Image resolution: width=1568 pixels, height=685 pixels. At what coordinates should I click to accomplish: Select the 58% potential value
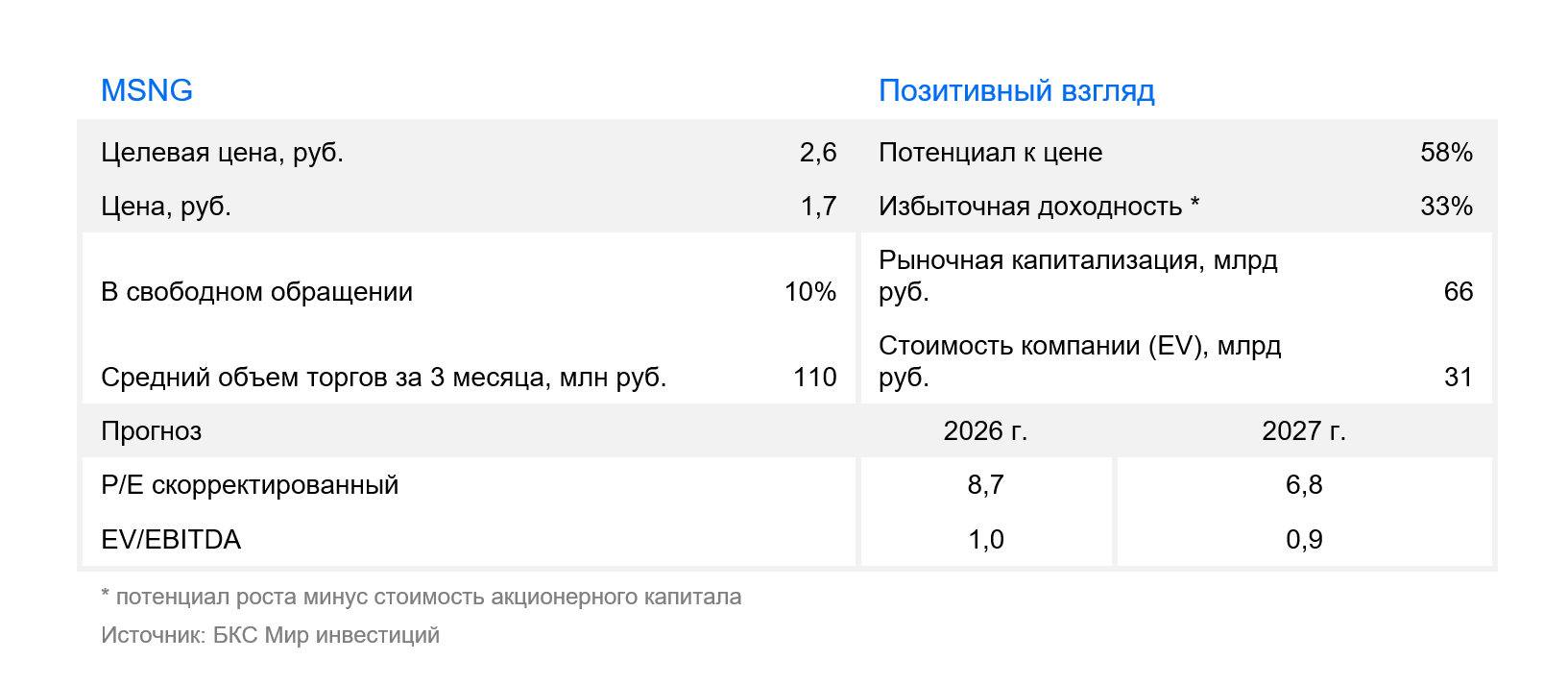pyautogui.click(x=1446, y=153)
